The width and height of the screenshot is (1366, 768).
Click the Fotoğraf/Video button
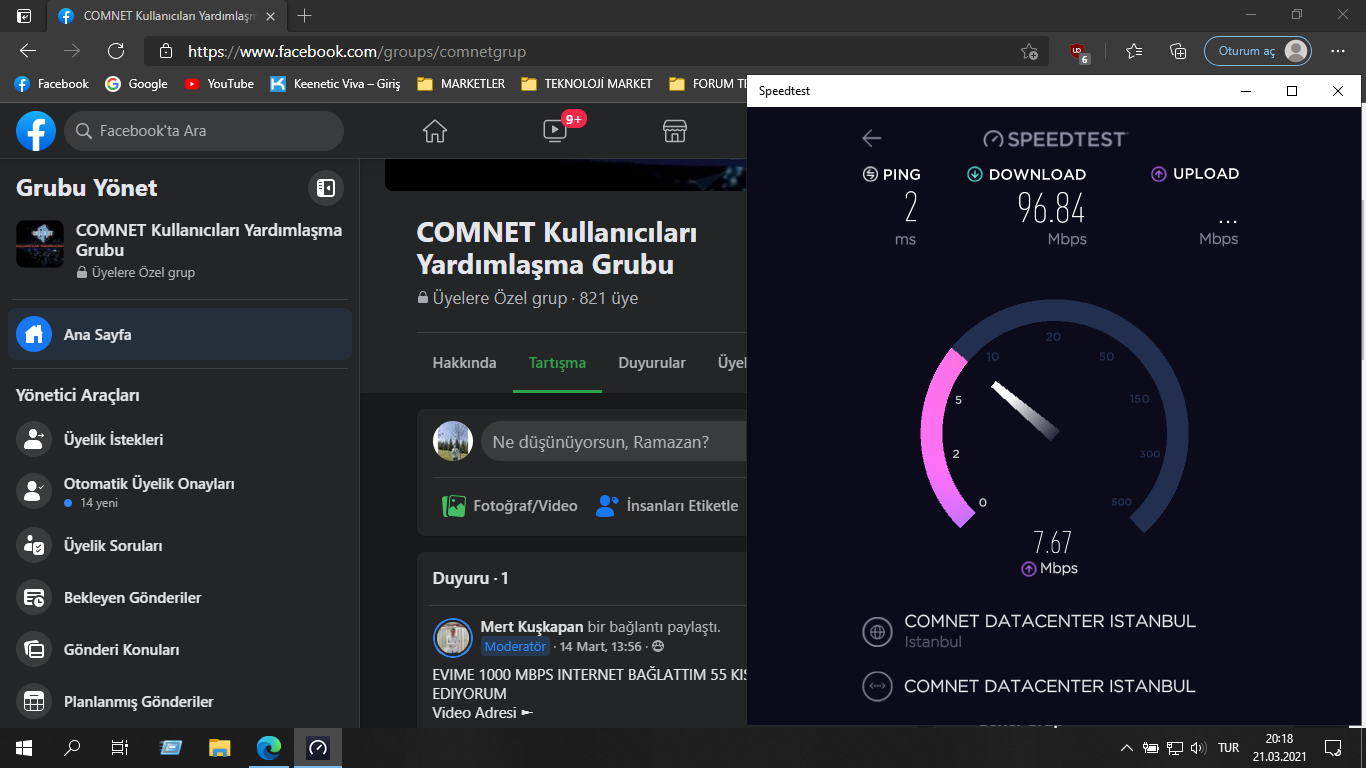[510, 506]
